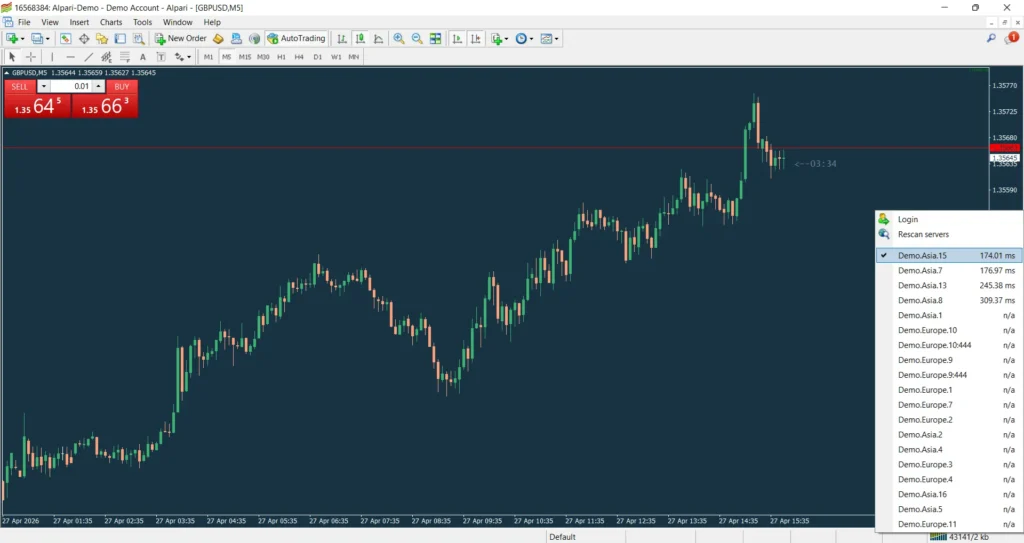Screen dimensions: 1024x543
Task: Select server Demo.Asia.7
Action: pos(949,271)
